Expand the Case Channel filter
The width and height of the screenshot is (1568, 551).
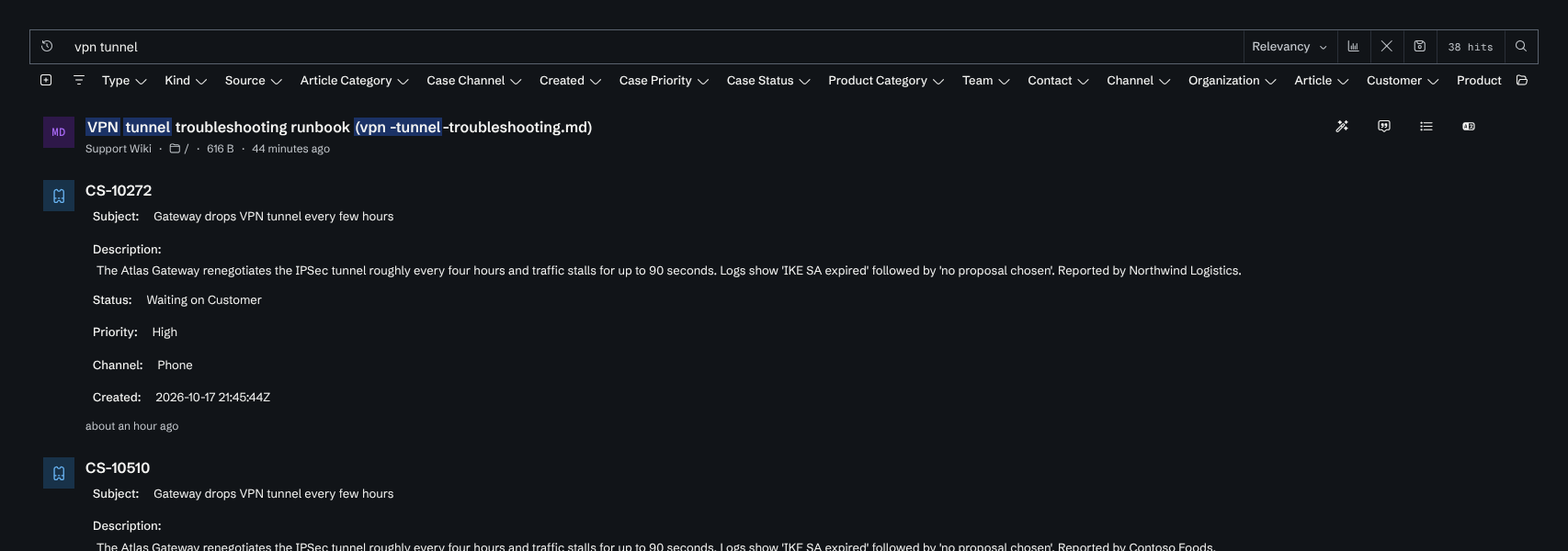474,81
